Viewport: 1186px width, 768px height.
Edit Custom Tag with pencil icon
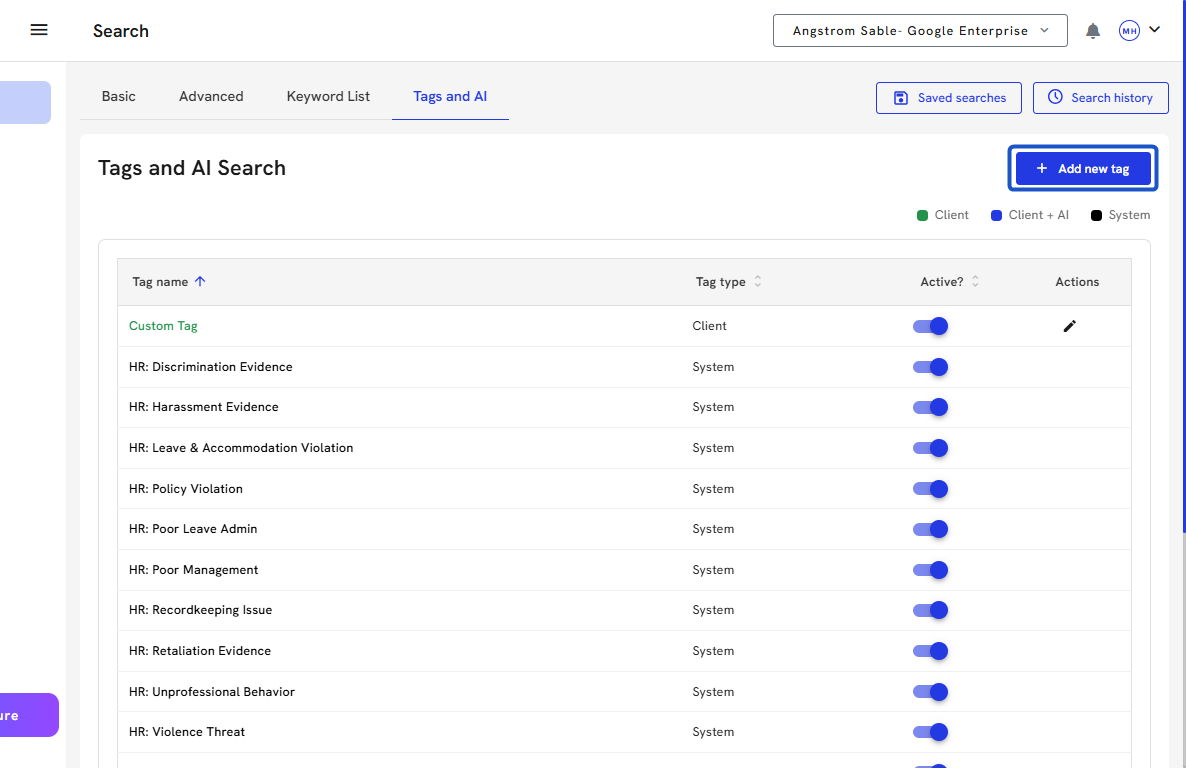click(x=1069, y=326)
